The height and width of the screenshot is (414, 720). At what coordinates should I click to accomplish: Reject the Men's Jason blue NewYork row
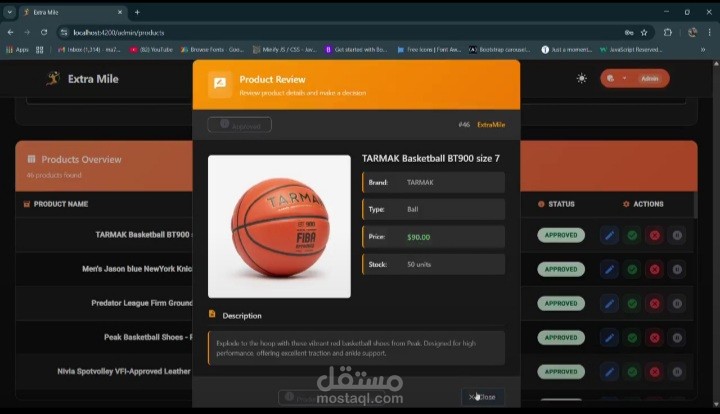655,269
